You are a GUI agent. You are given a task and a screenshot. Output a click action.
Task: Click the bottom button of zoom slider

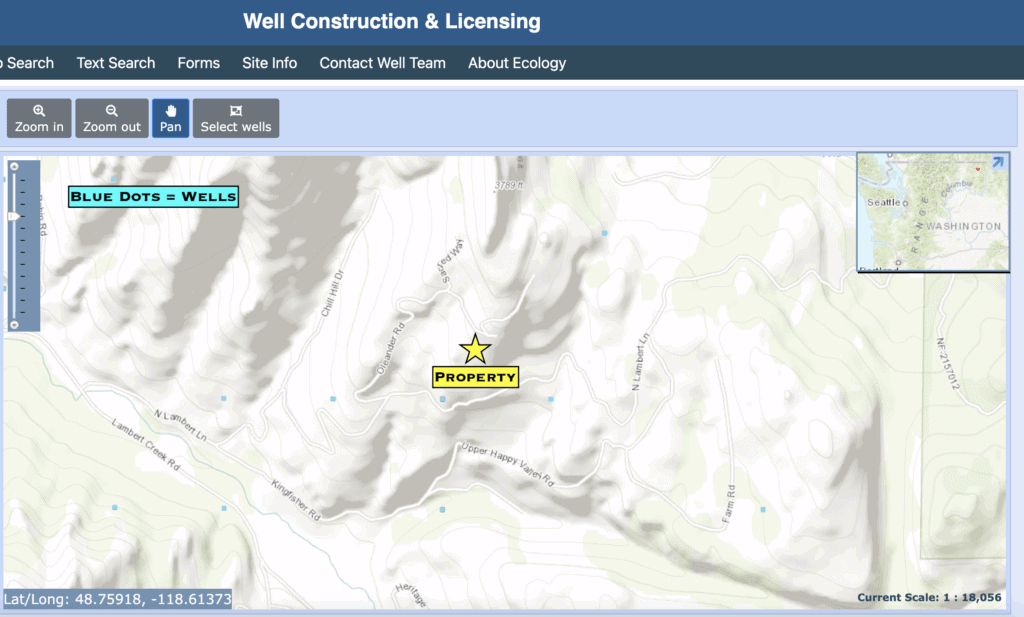[x=14, y=324]
